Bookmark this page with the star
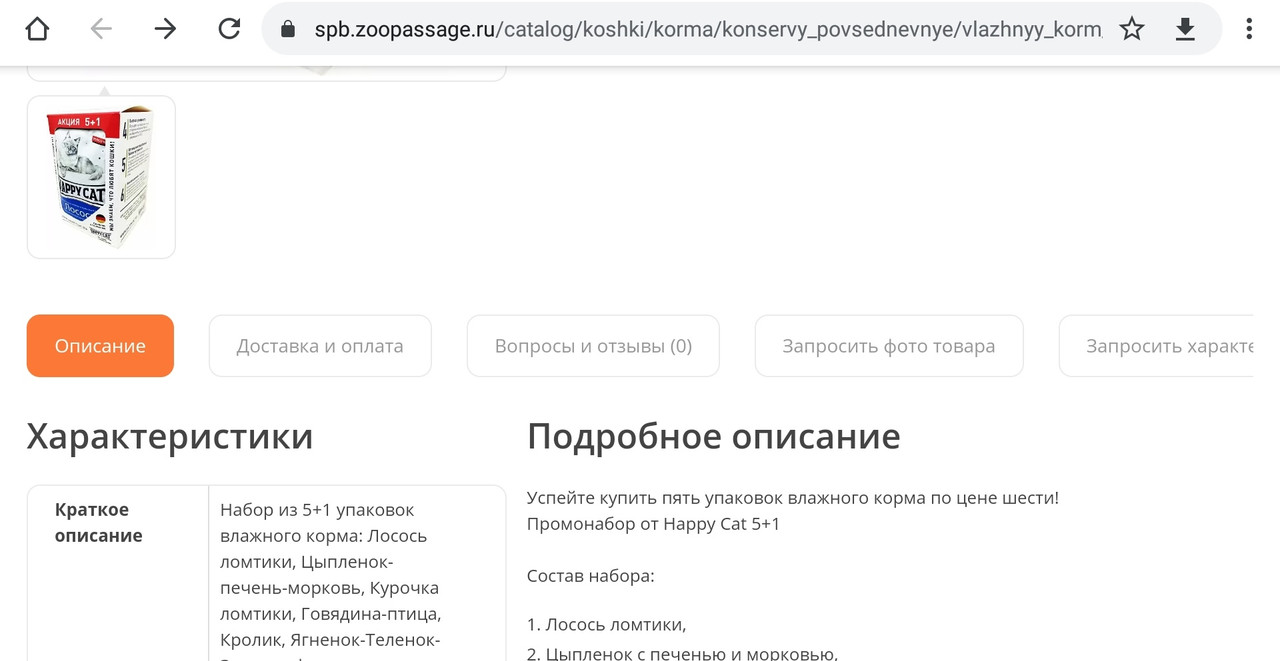Viewport: 1280px width, 661px height. pyautogui.click(x=1131, y=29)
